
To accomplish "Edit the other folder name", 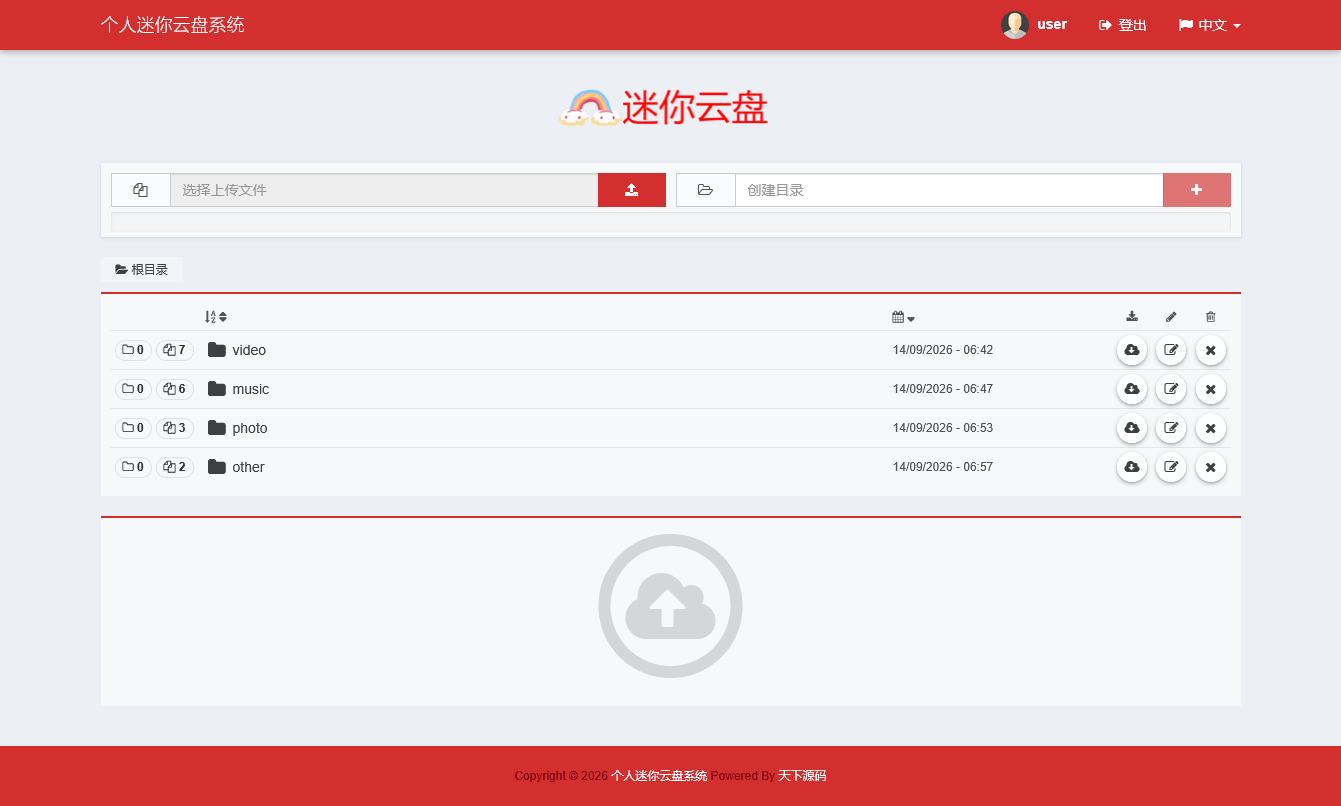I will tap(1171, 467).
